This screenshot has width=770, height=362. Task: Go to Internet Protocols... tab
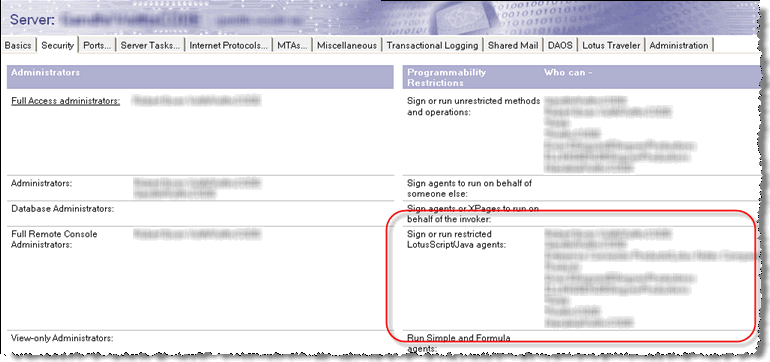[x=228, y=45]
